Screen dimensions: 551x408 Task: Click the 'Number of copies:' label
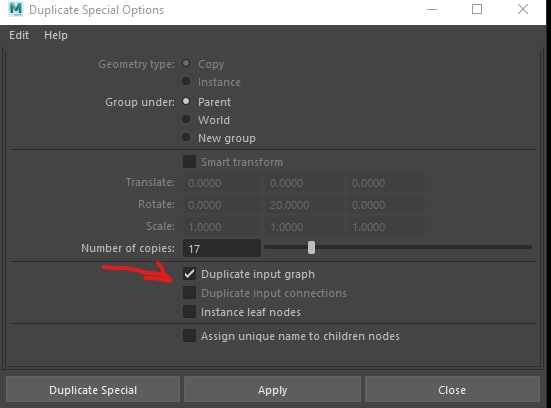[128, 248]
